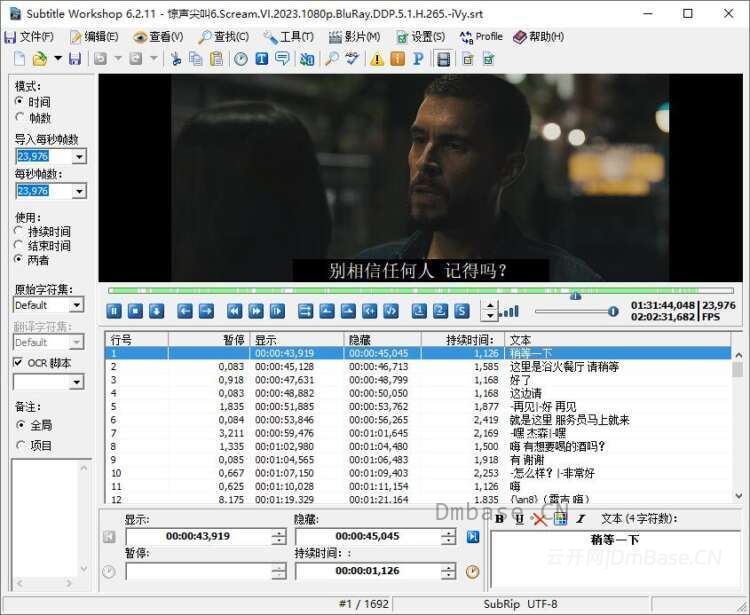Click the magnifier search icon in toolbar
Image resolution: width=750 pixels, height=615 pixels.
[331, 59]
